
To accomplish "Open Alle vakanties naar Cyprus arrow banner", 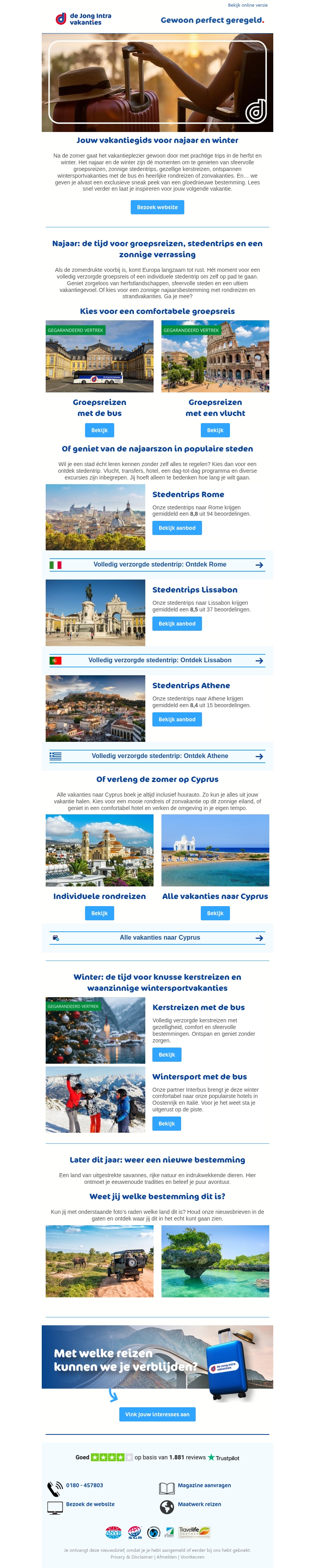I will [x=157, y=938].
